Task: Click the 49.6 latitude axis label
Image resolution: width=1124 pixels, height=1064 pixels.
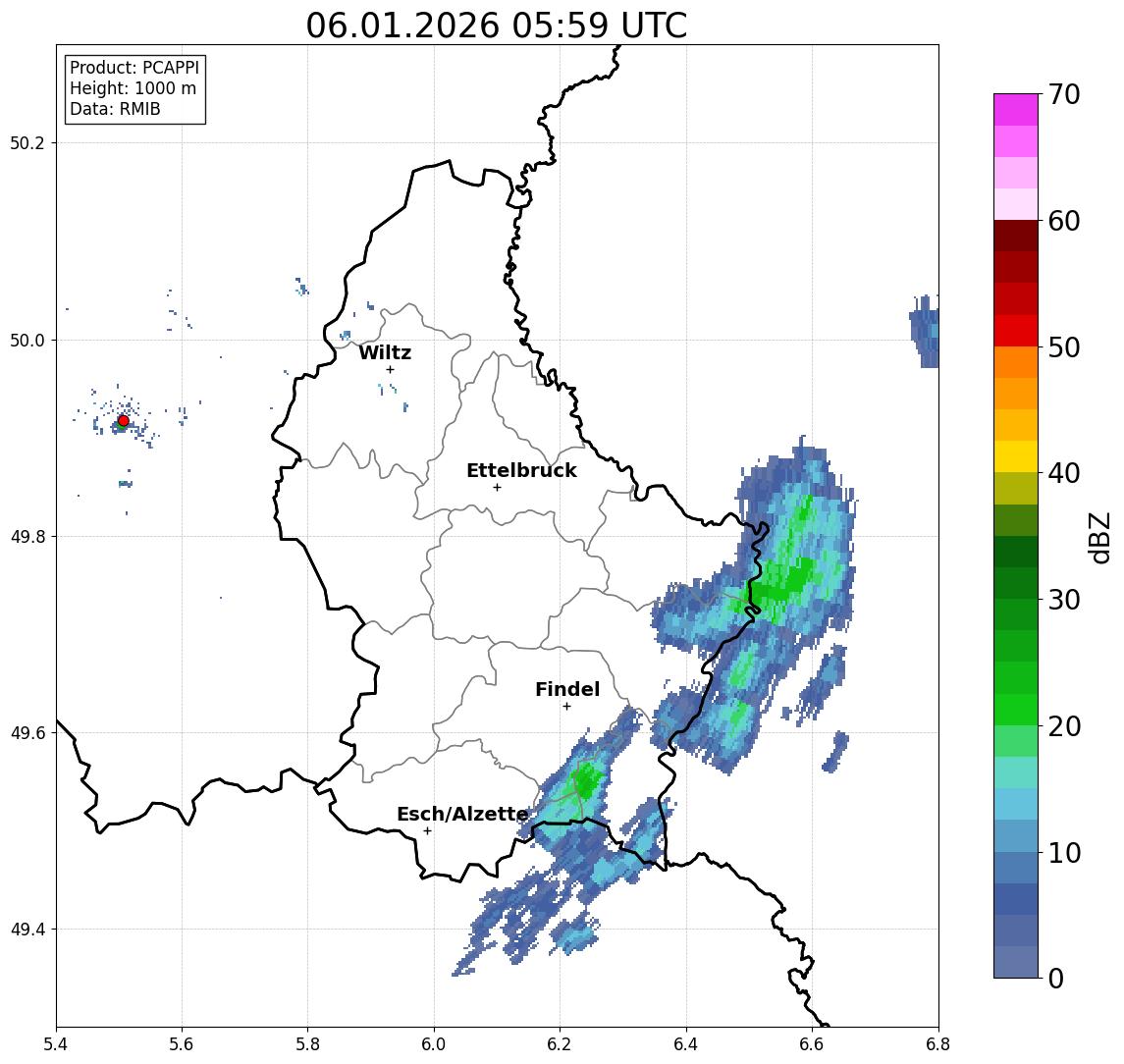Action: tap(27, 733)
